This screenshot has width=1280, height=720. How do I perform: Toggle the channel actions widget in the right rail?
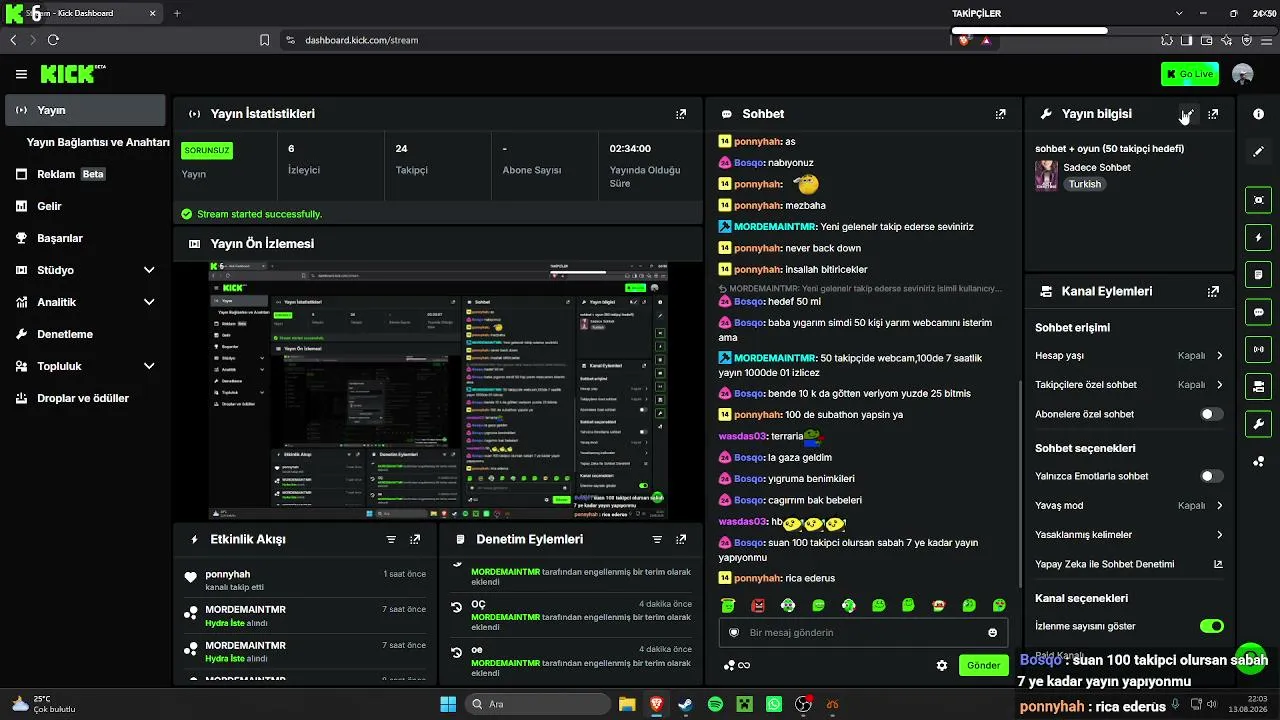point(1258,386)
